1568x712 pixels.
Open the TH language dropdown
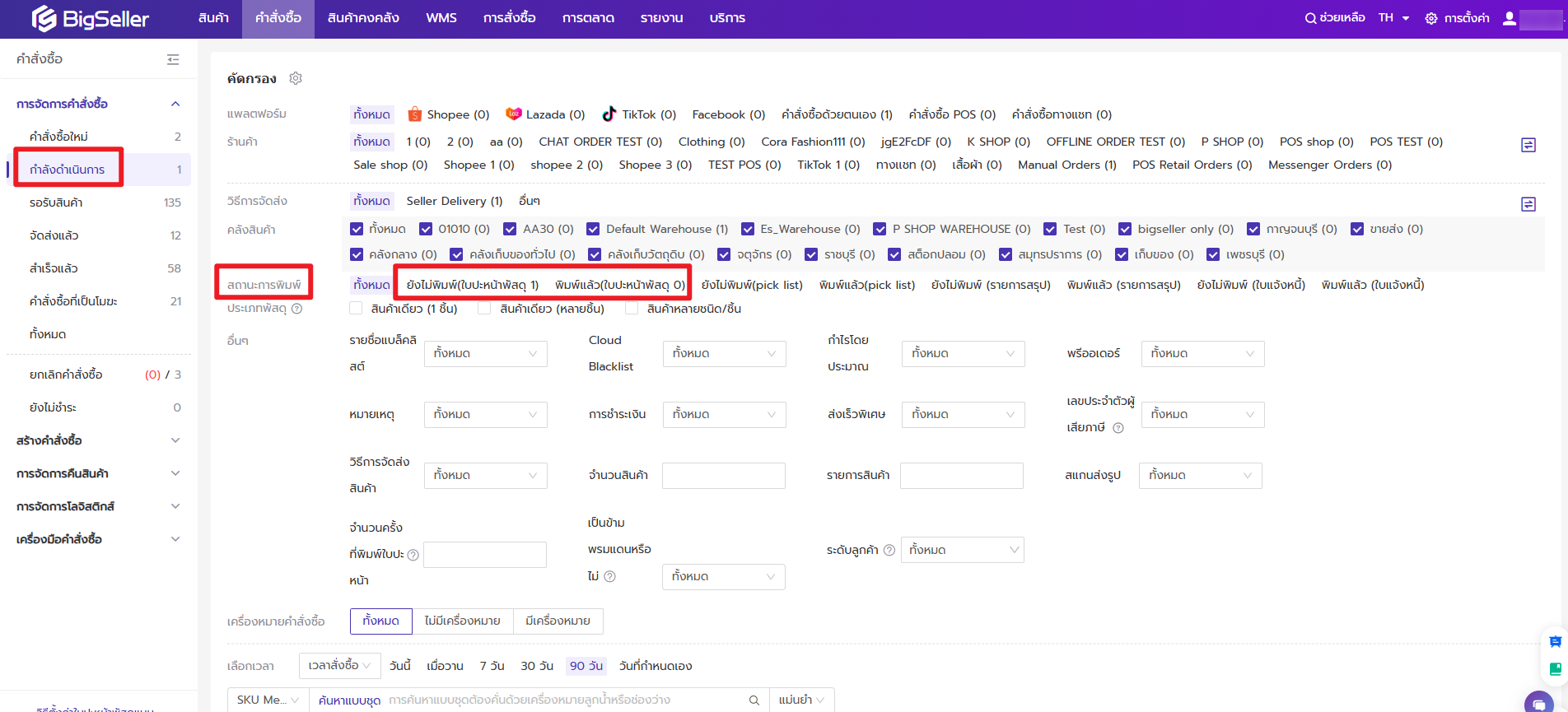[x=1393, y=18]
